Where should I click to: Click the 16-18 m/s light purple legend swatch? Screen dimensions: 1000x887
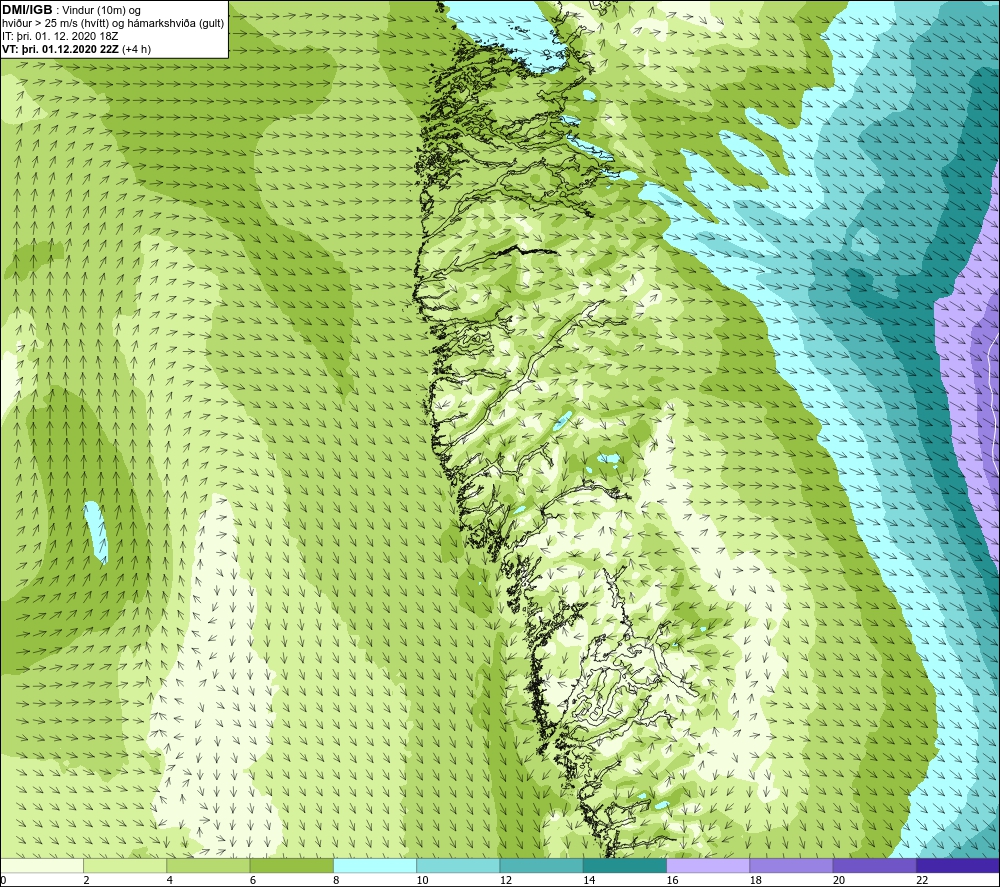click(x=708, y=865)
